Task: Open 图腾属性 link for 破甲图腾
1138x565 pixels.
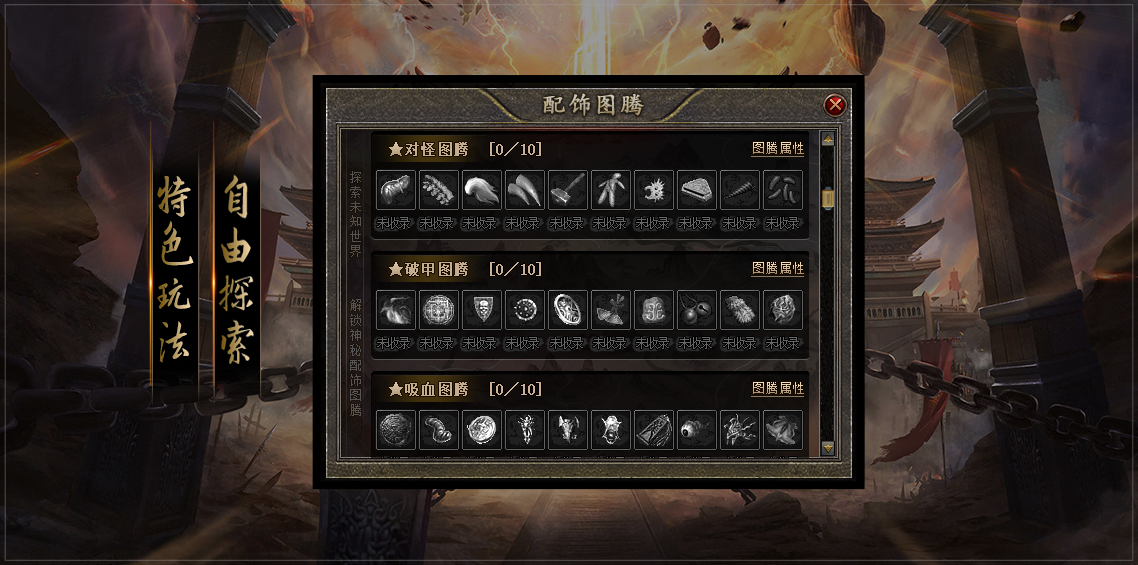Action: pyautogui.click(x=778, y=269)
